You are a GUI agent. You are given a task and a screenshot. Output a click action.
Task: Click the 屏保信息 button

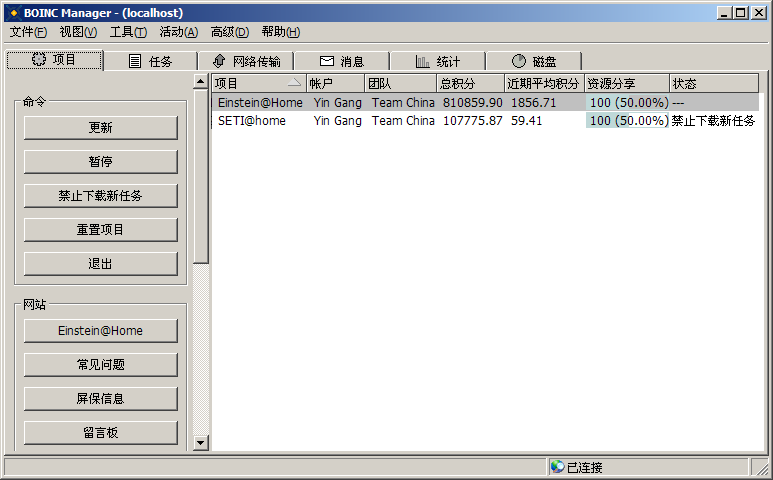[x=101, y=399]
